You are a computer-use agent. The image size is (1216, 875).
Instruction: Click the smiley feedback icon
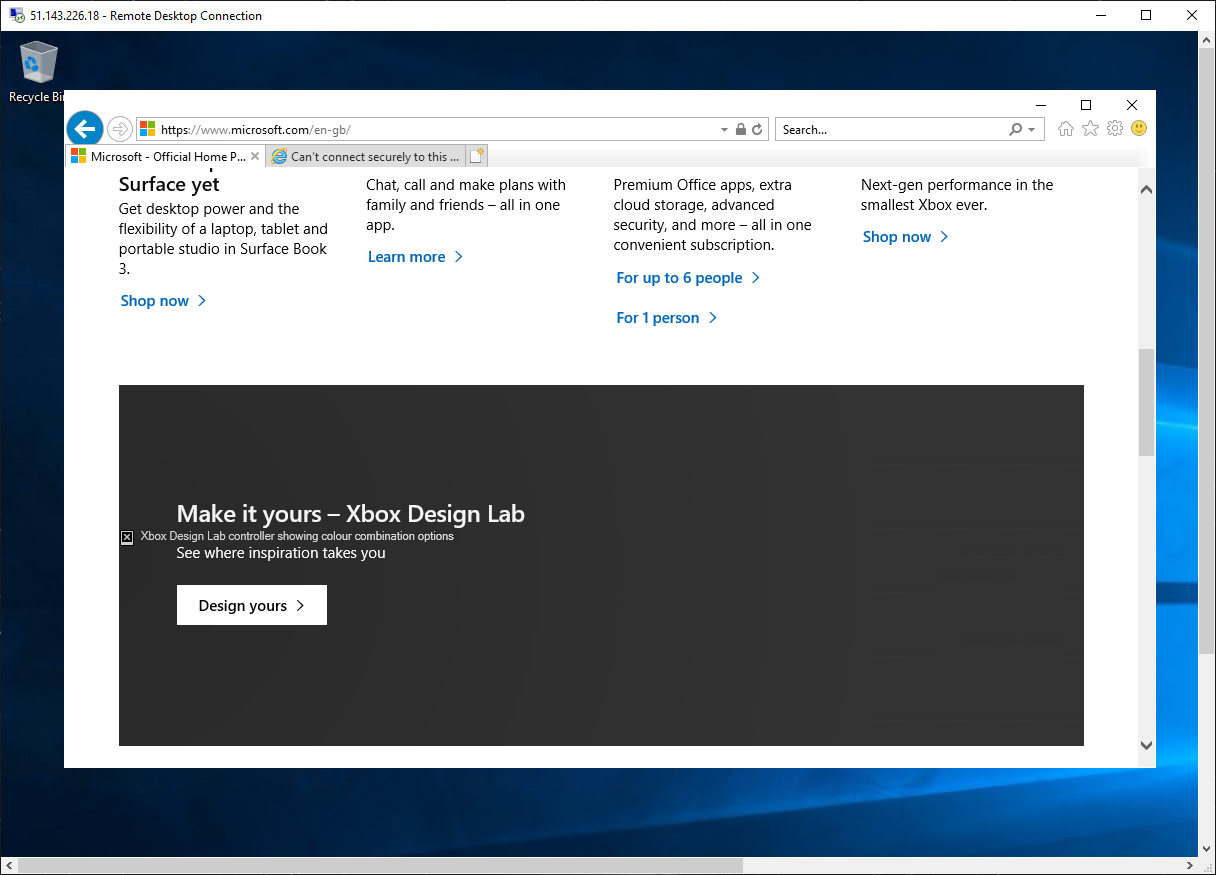[1139, 128]
